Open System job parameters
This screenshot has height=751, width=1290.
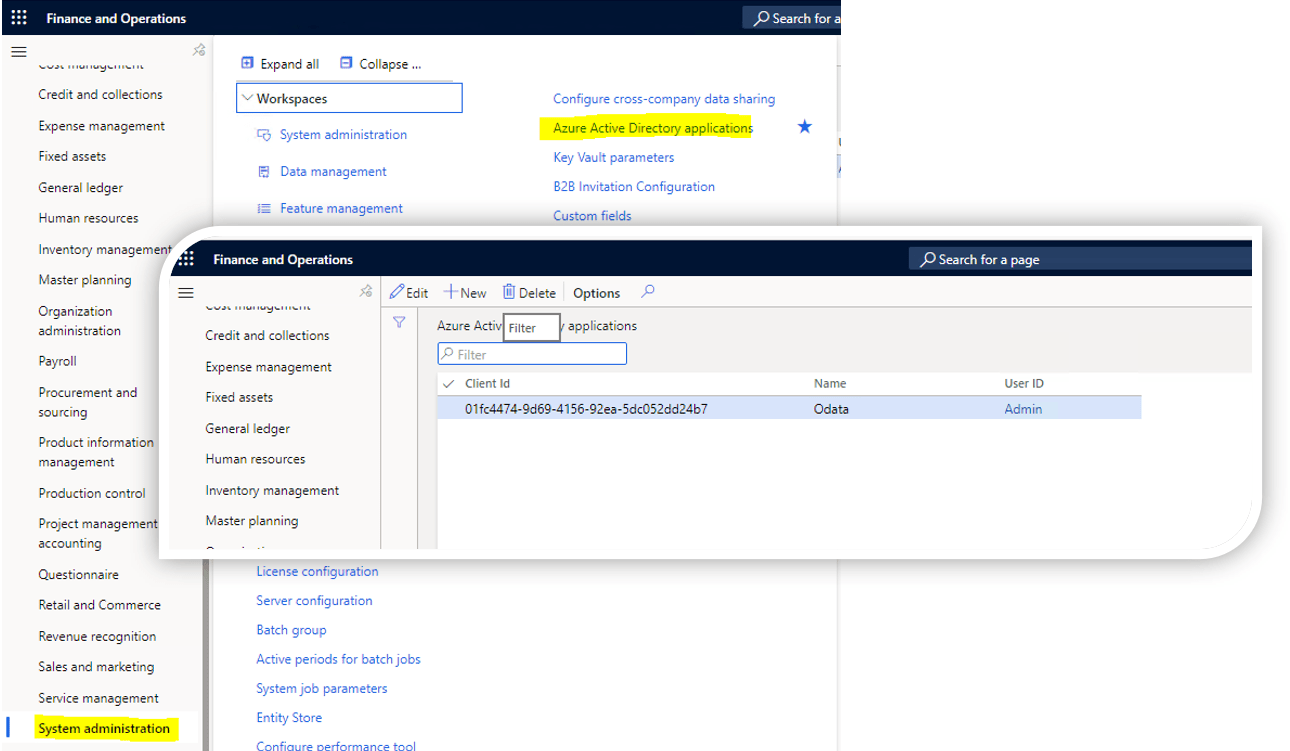tap(322, 688)
